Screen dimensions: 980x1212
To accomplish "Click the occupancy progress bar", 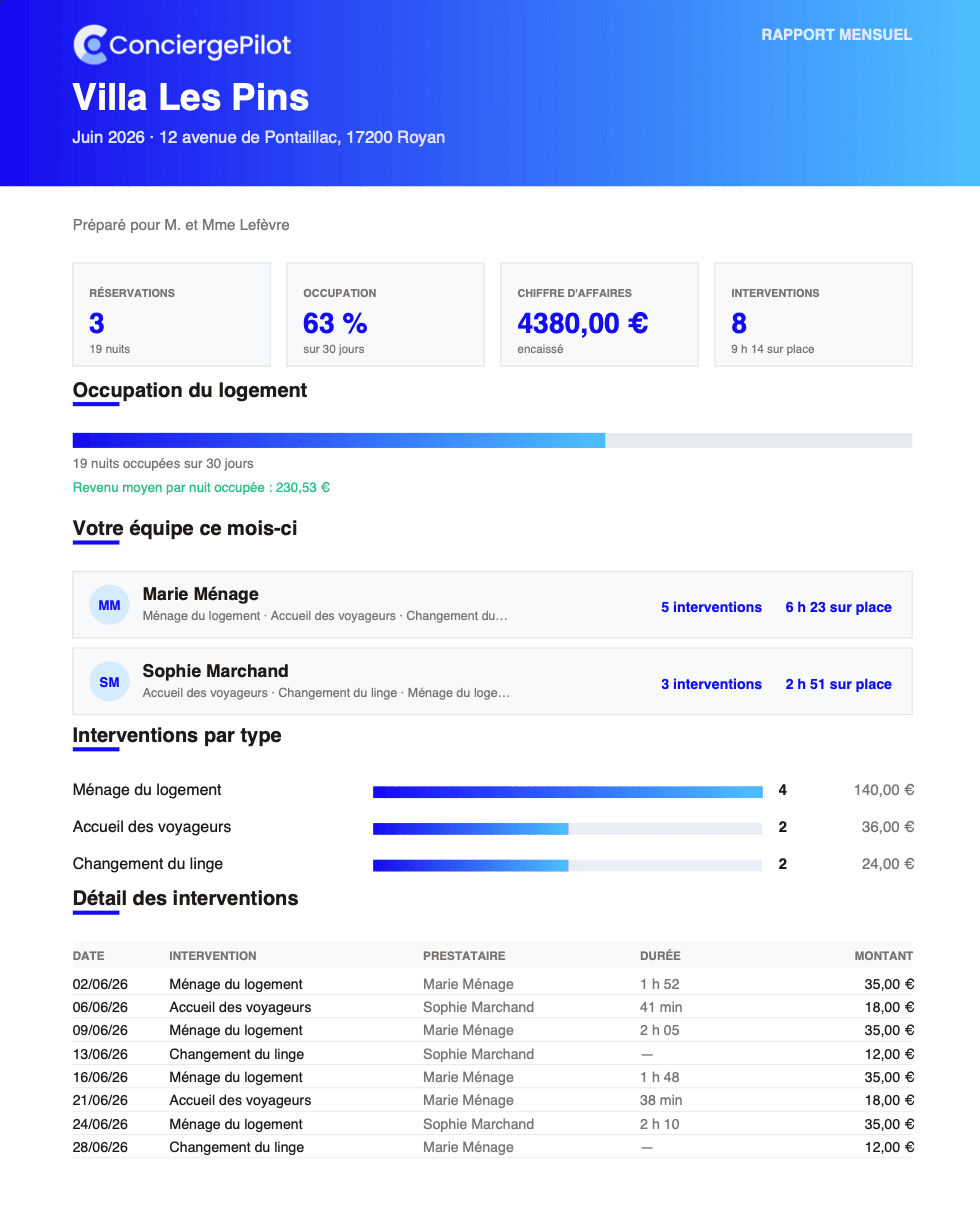I will [492, 440].
